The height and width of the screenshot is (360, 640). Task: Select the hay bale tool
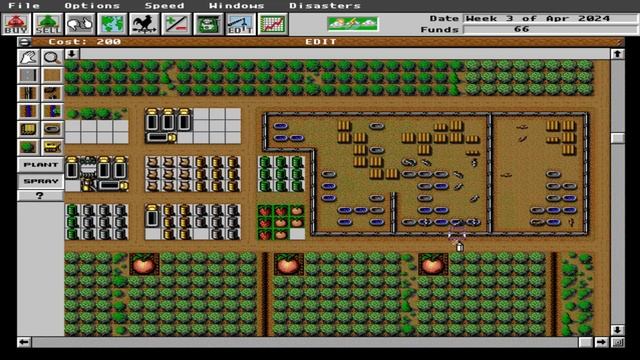(29, 129)
